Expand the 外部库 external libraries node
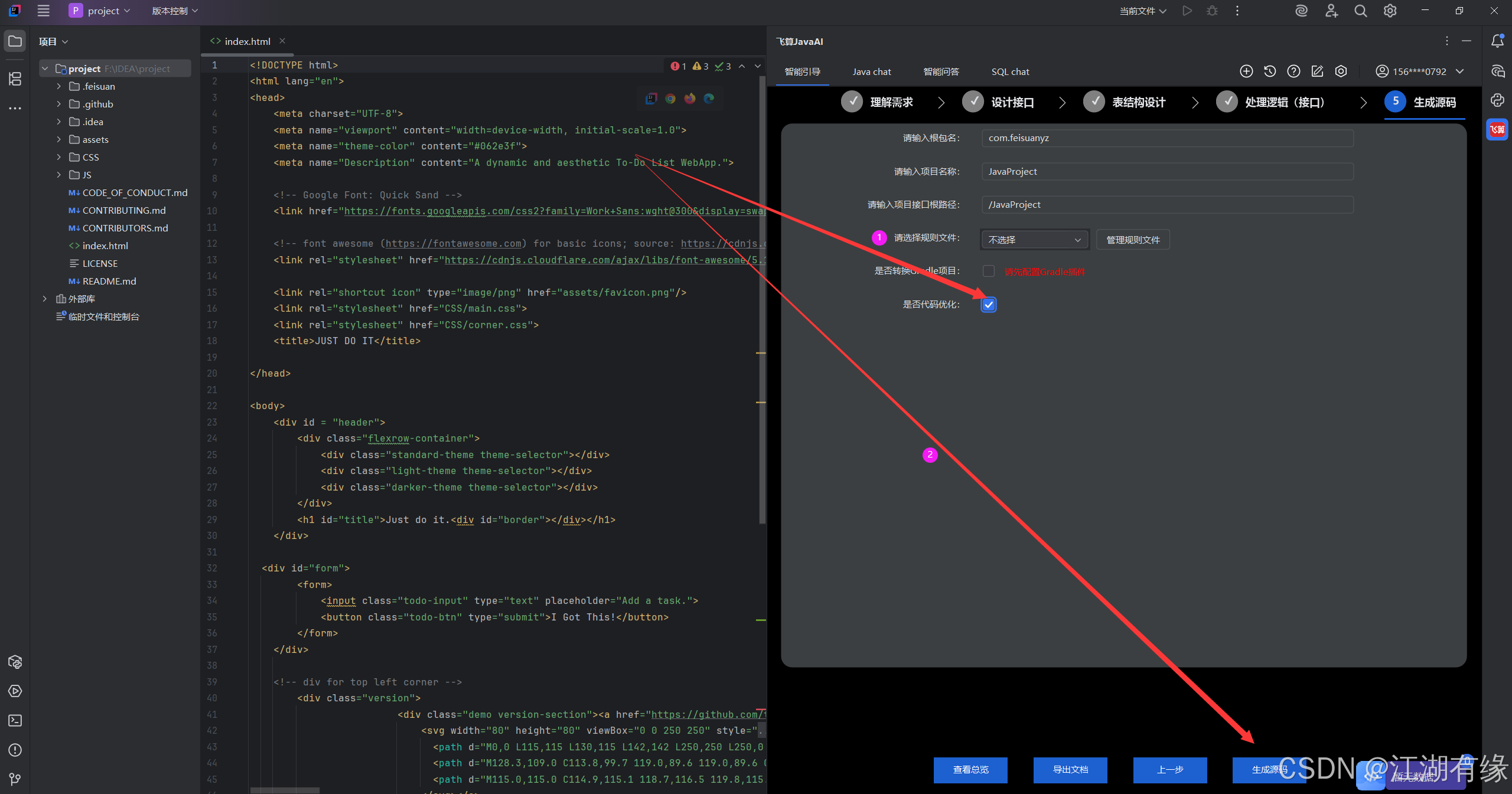The width and height of the screenshot is (1512, 794). point(44,299)
